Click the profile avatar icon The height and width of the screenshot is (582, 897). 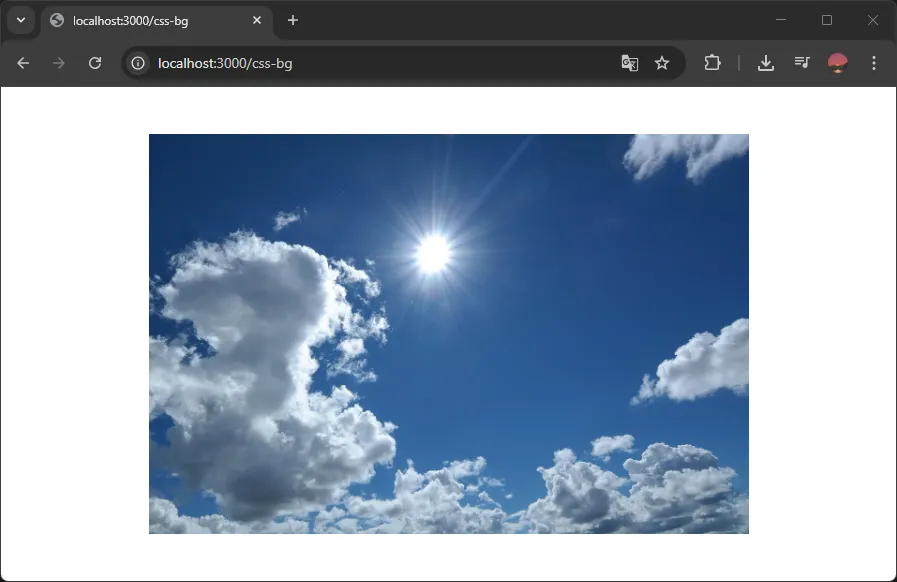(x=838, y=63)
